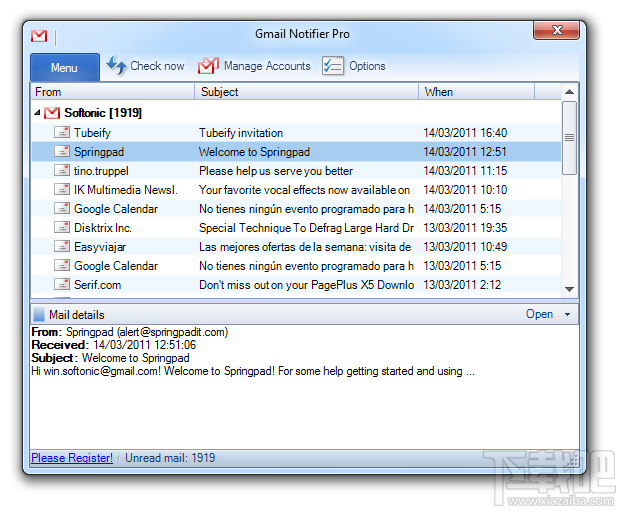Select the Tubeify invitation subject

point(241,133)
